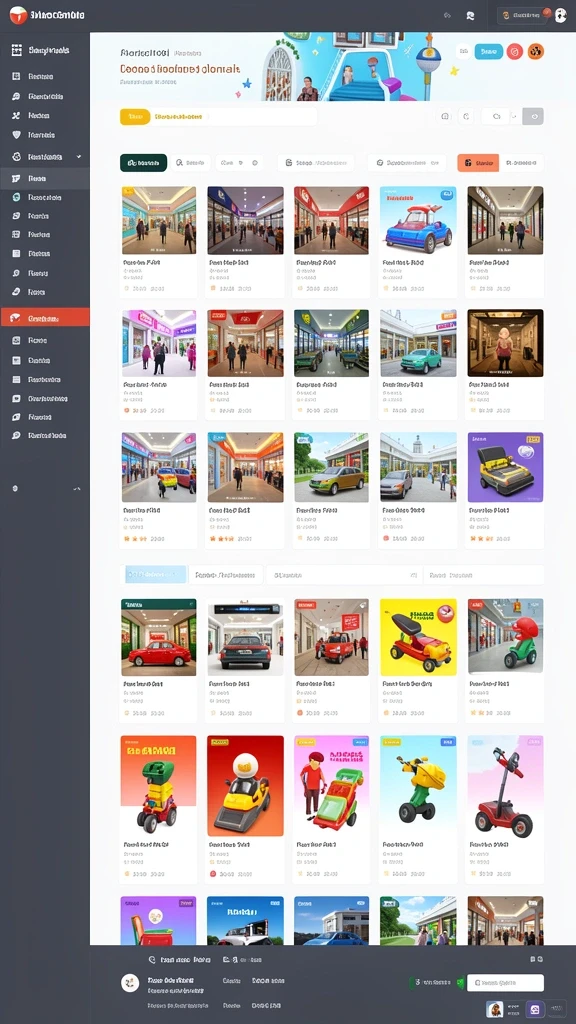
Task: Click the white input field in the bottom bar
Action: click(x=505, y=982)
